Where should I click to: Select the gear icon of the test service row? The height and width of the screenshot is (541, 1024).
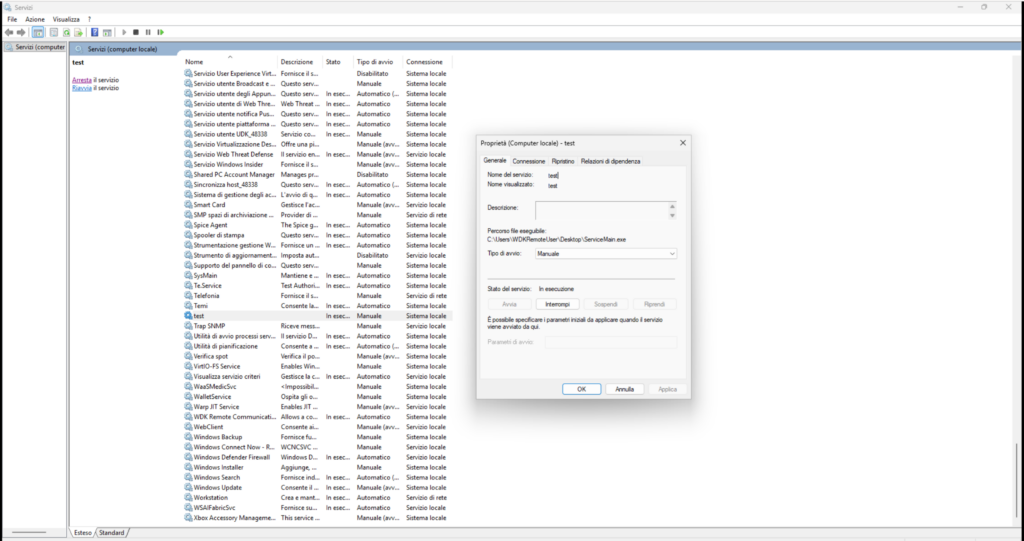click(x=188, y=316)
